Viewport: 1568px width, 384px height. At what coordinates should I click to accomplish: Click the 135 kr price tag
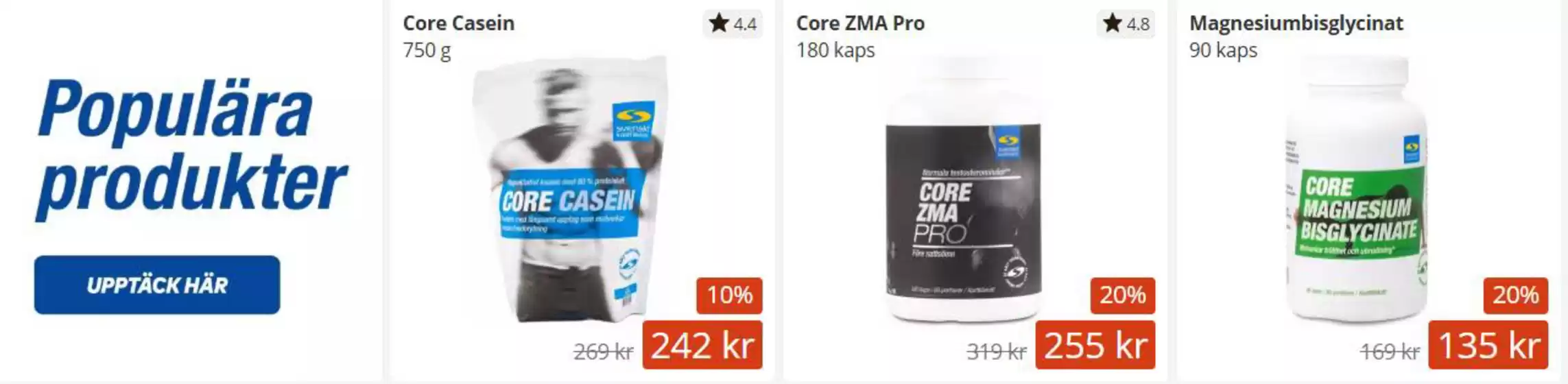(x=1488, y=345)
